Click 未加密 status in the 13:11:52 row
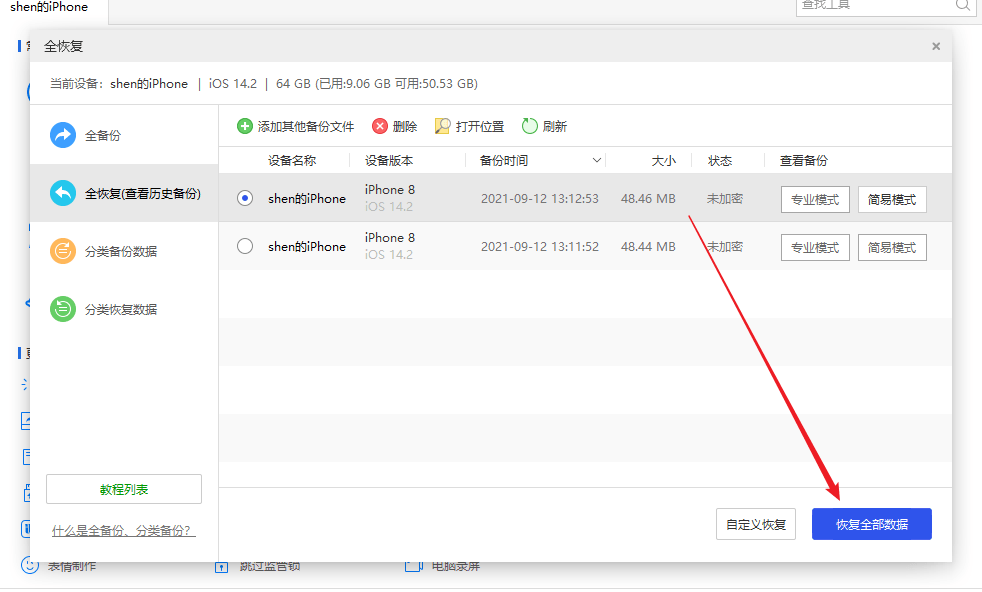 coord(725,247)
